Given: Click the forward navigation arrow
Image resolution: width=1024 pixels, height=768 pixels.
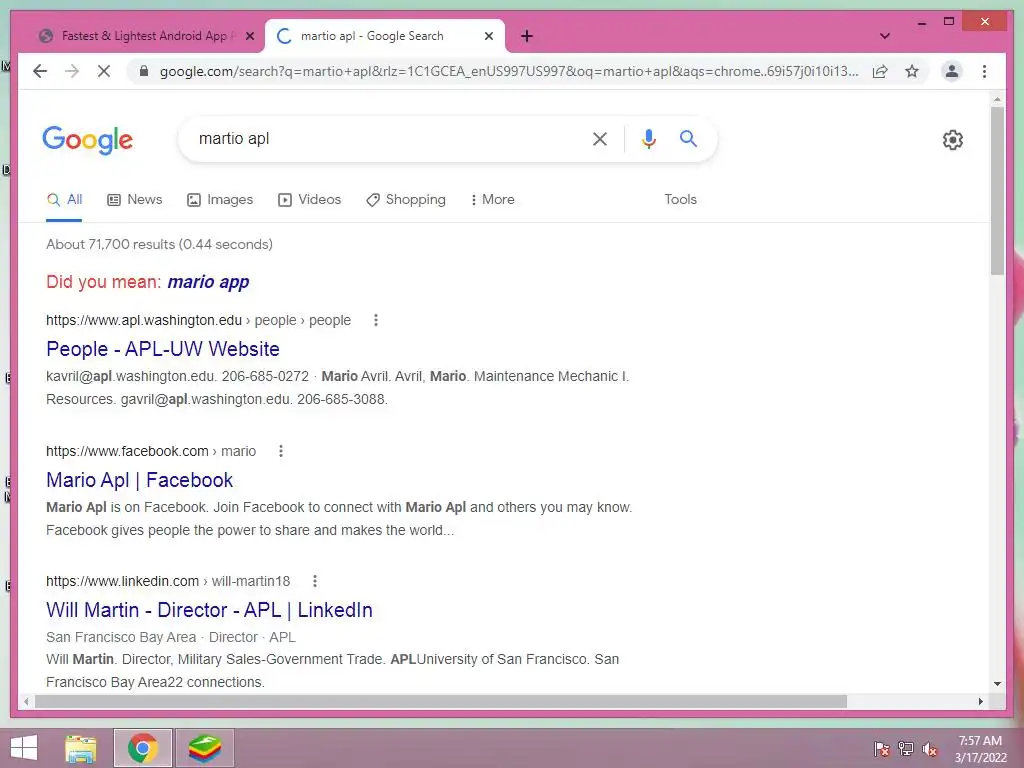Looking at the screenshot, I should pyautogui.click(x=72, y=71).
